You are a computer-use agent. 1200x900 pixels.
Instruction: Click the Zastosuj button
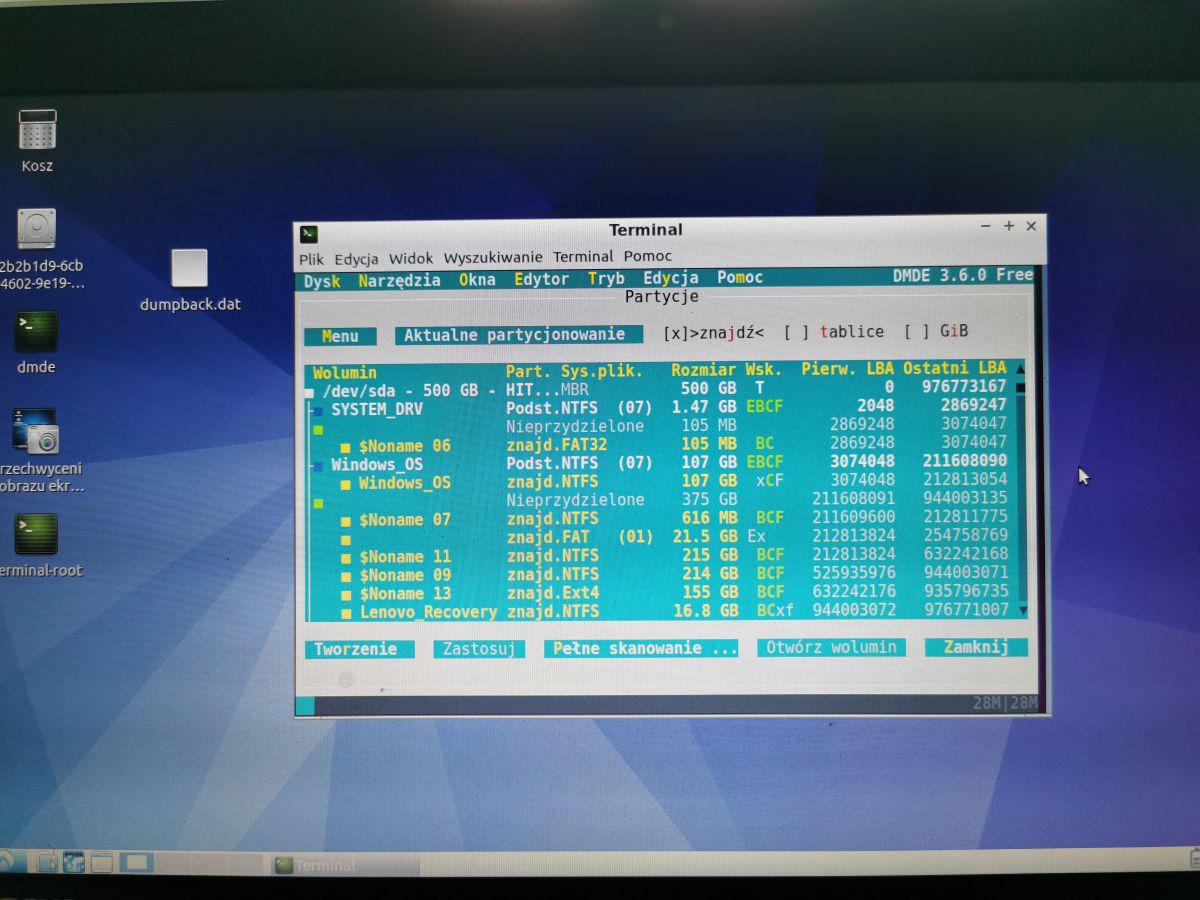[479, 649]
